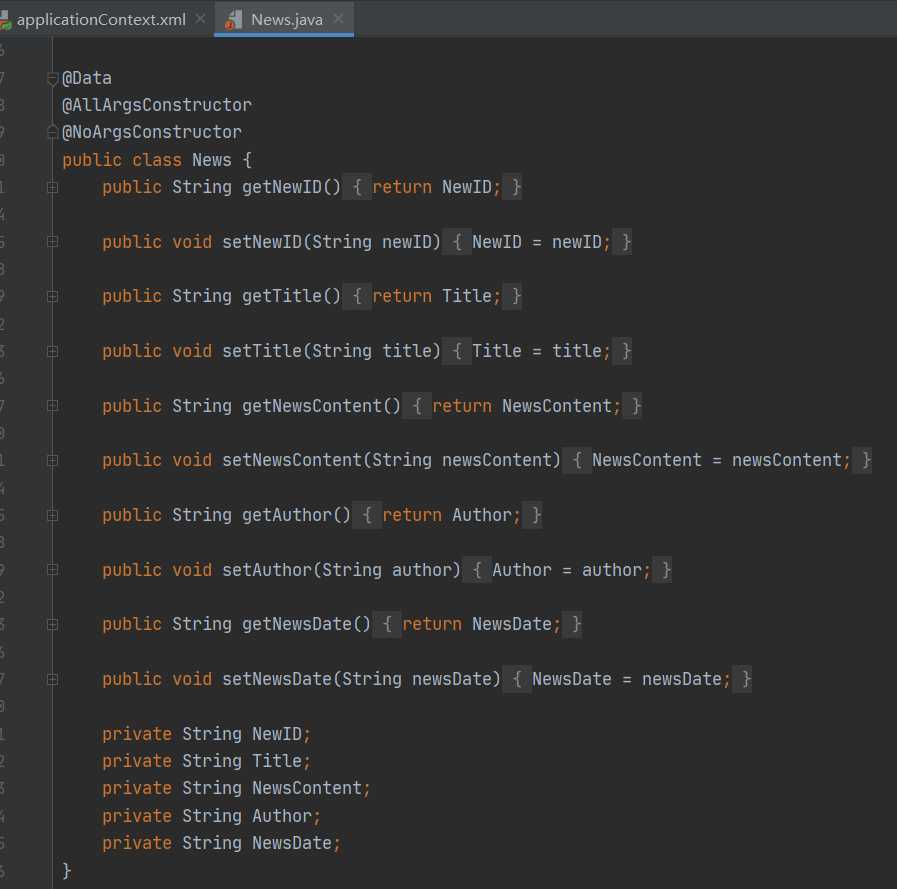The width and height of the screenshot is (897, 889).
Task: Place cursor on setAuthor method name
Action: point(267,570)
